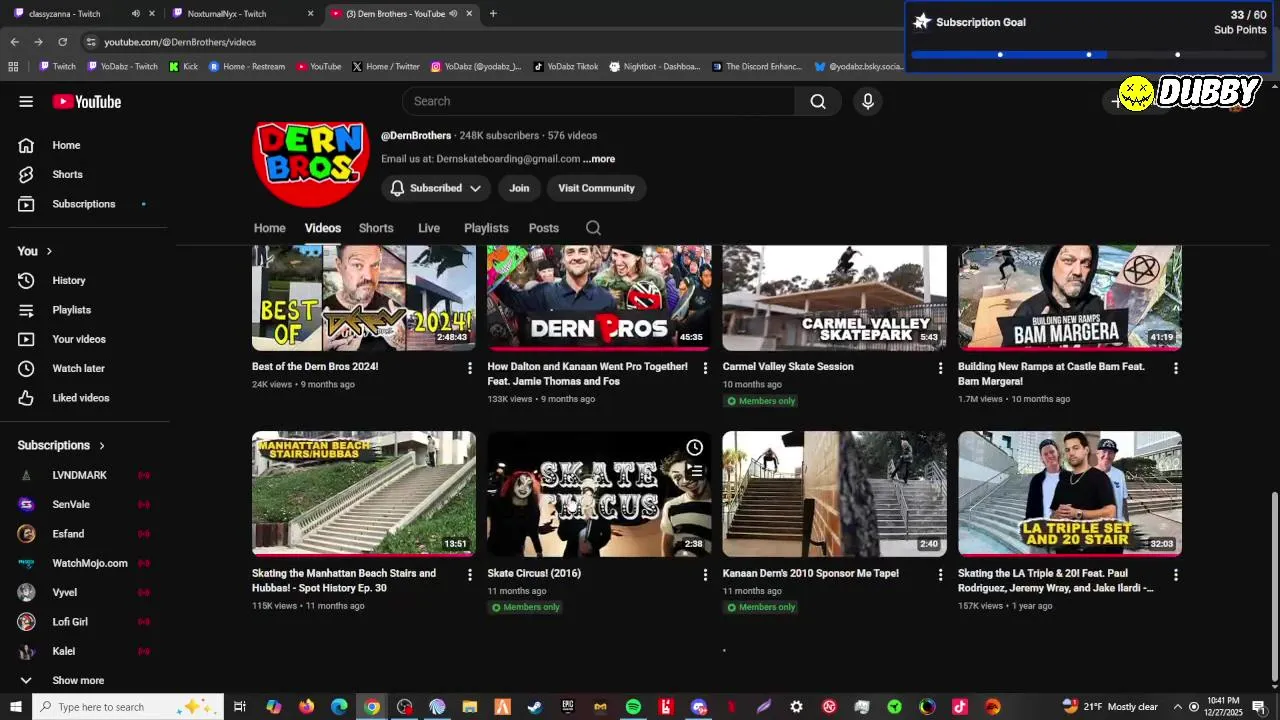Open the LA Triple Set and 20 Stair thumbnail
The height and width of the screenshot is (720, 1280).
pyautogui.click(x=1070, y=493)
